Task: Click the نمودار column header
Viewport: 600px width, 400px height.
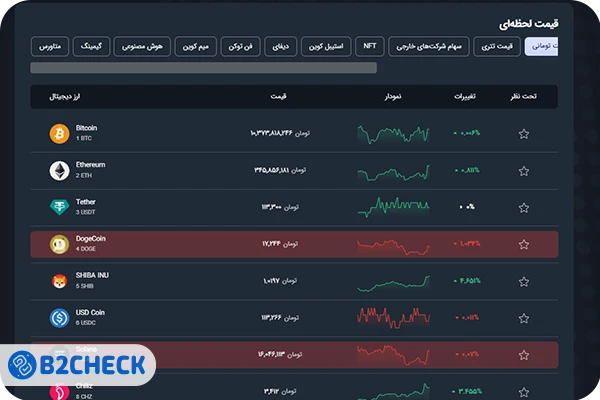Action: (x=393, y=96)
